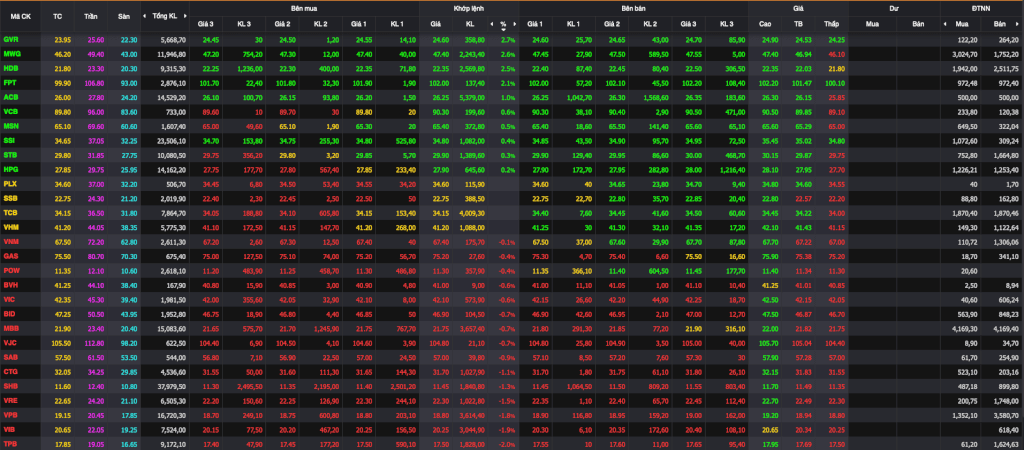Click the Tổng KL column header

tap(165, 16)
